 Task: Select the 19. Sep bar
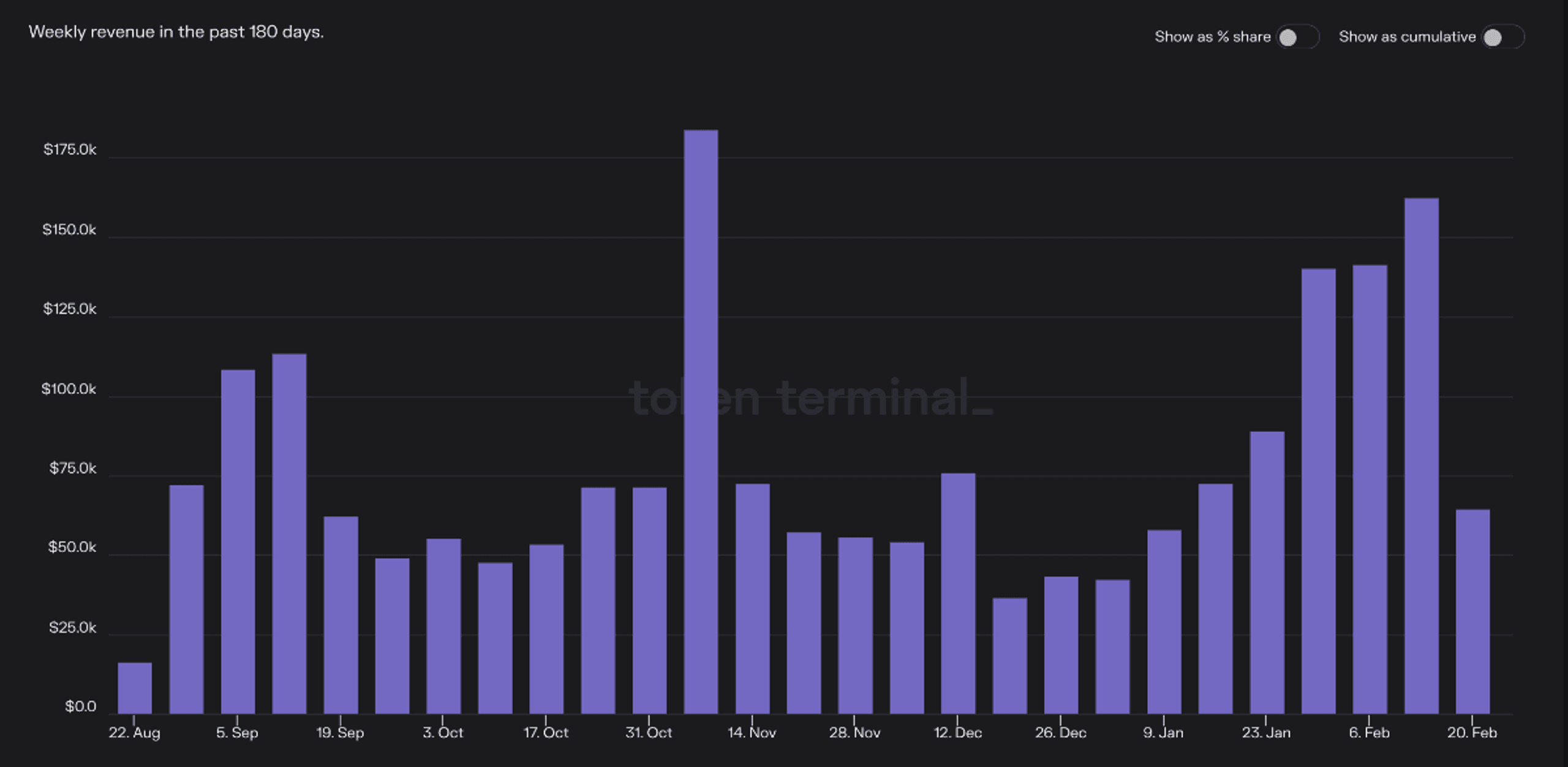pyautogui.click(x=341, y=615)
